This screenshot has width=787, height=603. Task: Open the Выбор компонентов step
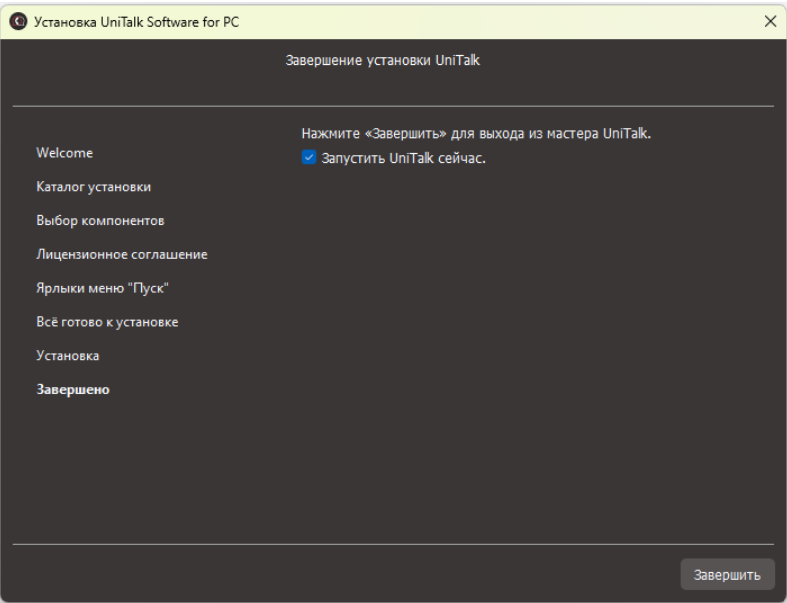point(100,220)
